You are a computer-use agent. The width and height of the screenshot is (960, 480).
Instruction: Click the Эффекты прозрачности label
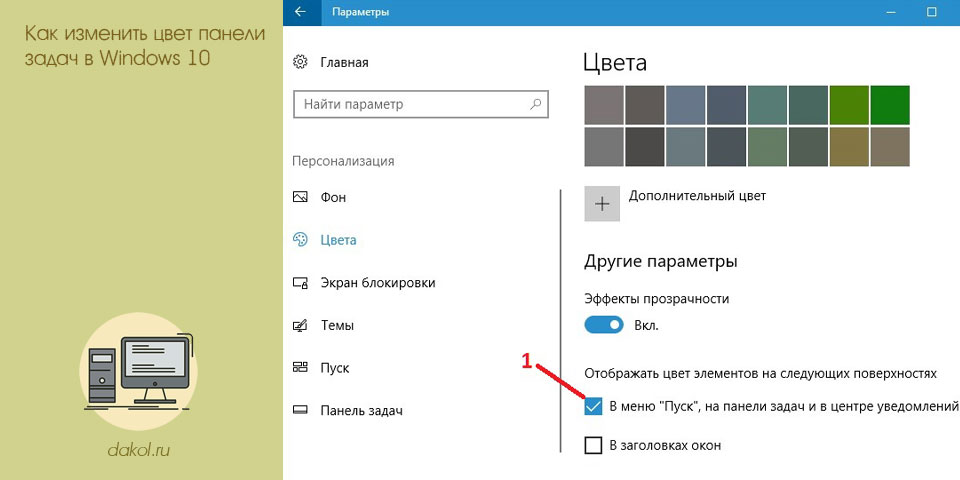click(657, 299)
